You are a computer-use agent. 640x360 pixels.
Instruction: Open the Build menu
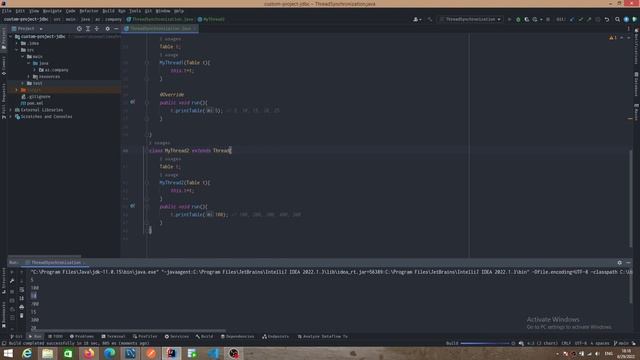click(x=108, y=11)
